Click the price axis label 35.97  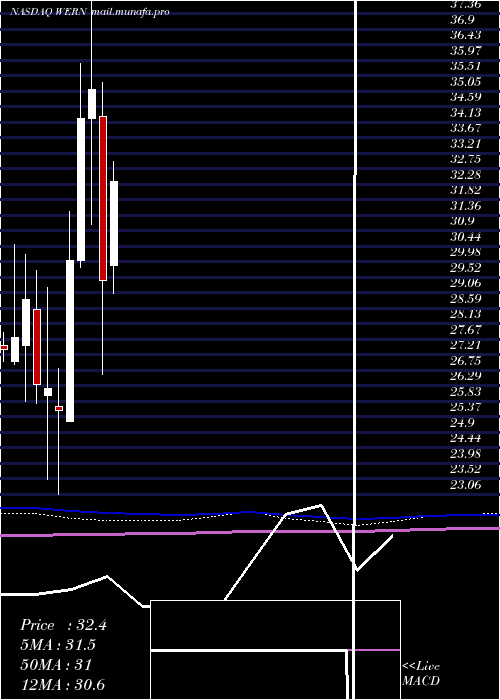[x=466, y=50]
